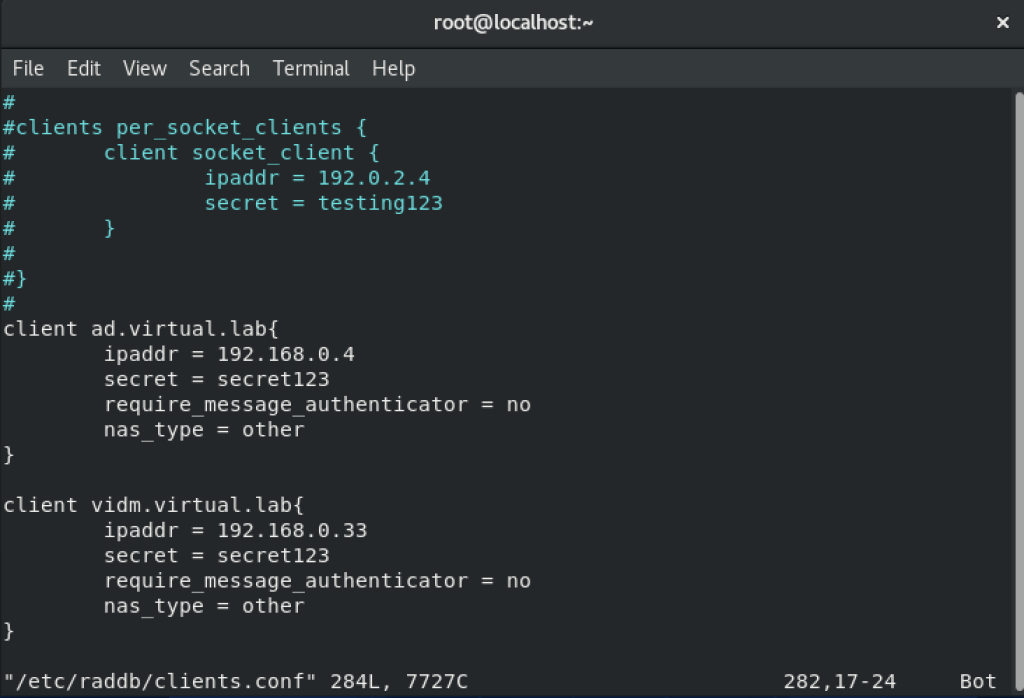Click the ipaddr value 192.168.0.4
1024x698 pixels.
coord(286,354)
